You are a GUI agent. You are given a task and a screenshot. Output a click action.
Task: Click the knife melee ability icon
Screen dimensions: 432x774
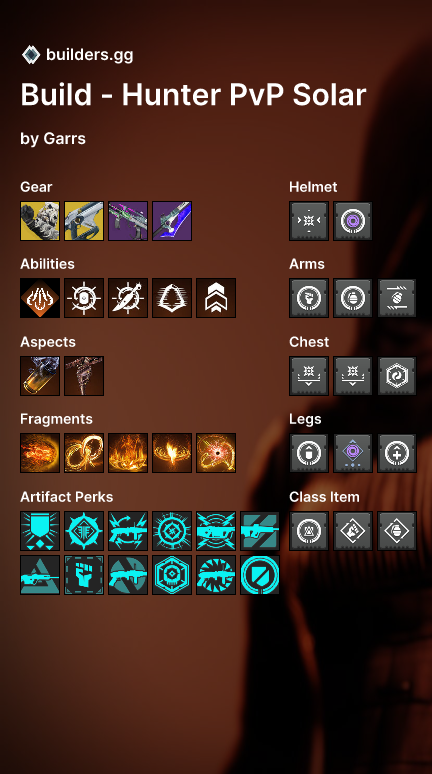pyautogui.click(x=128, y=298)
